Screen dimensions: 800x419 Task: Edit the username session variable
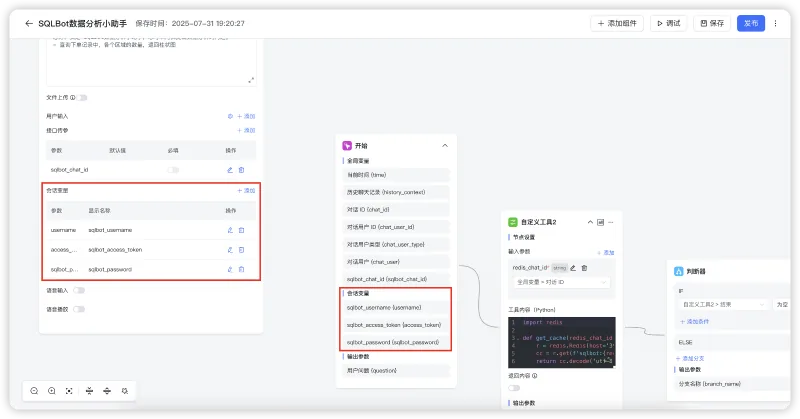230,230
